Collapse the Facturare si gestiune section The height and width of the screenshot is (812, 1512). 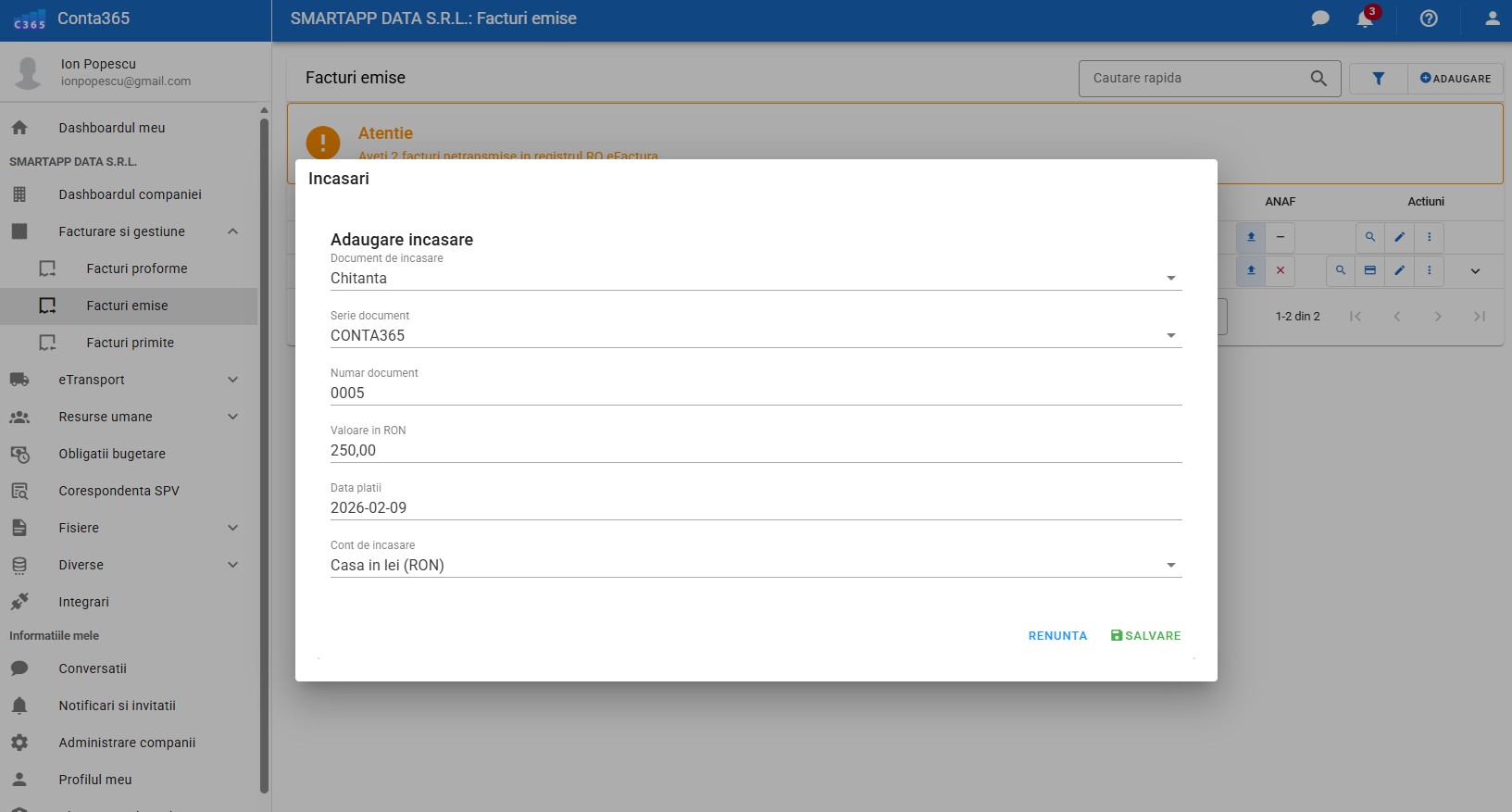click(233, 231)
